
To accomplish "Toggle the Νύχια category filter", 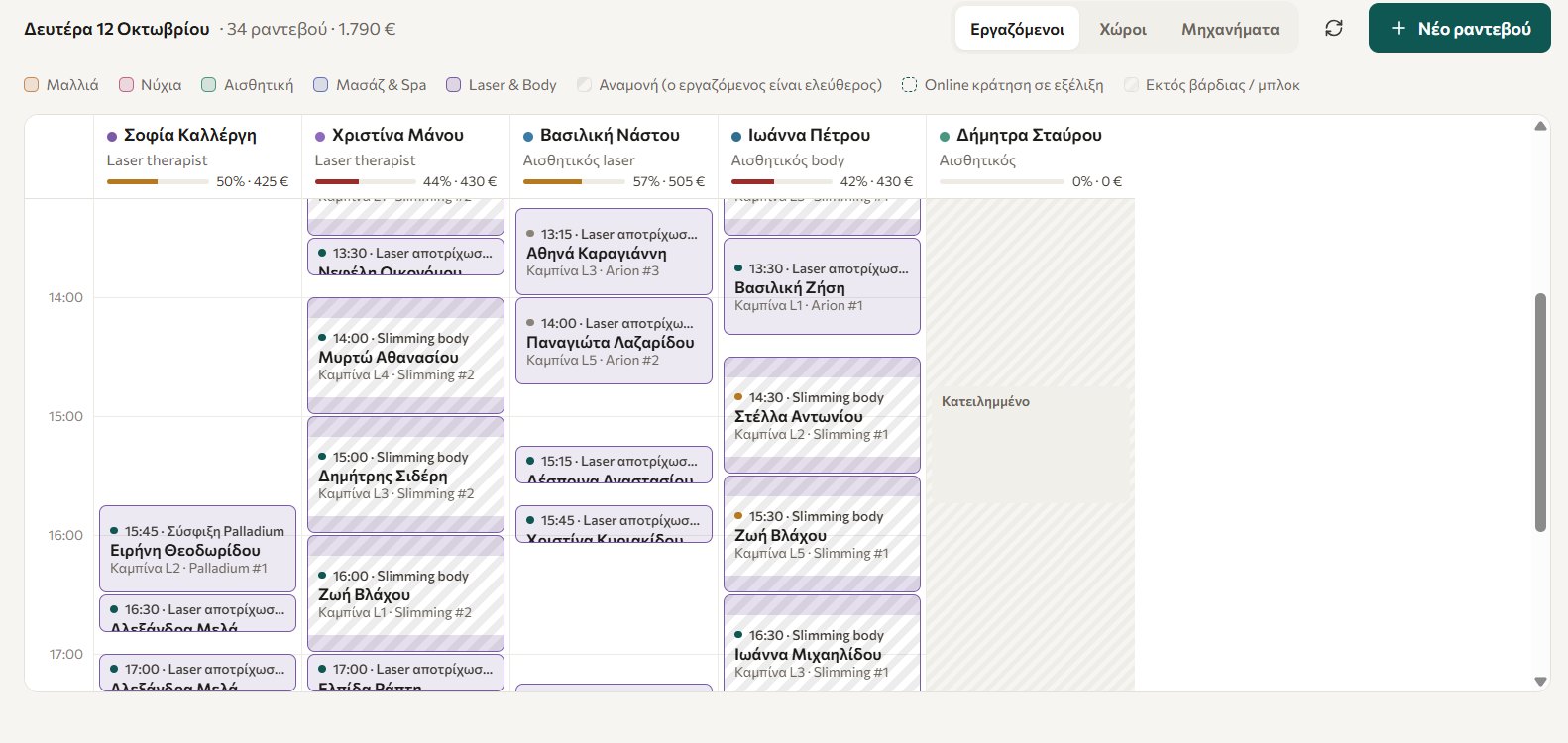I will tap(151, 85).
